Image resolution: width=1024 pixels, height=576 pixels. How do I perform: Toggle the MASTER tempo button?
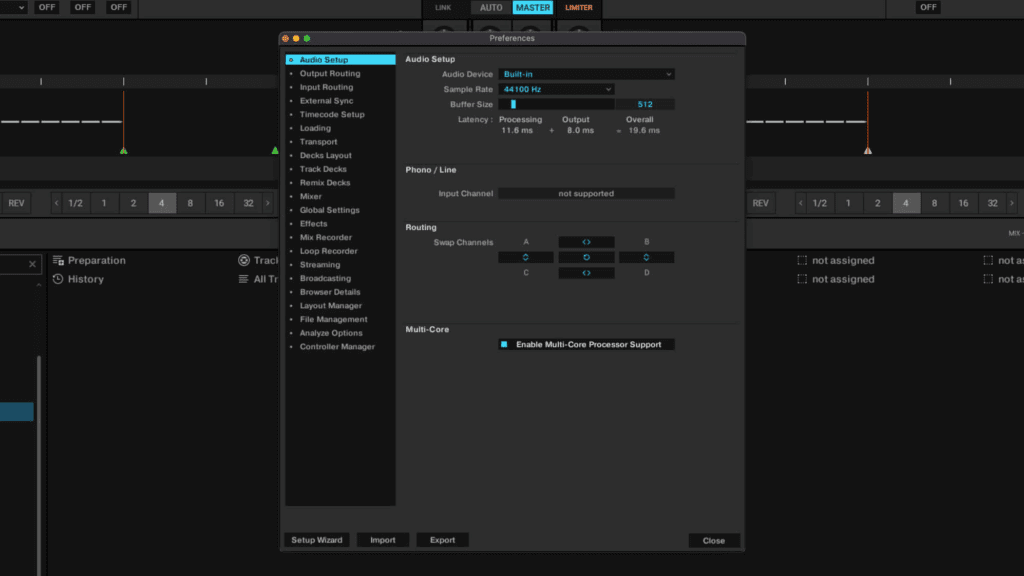click(x=532, y=8)
